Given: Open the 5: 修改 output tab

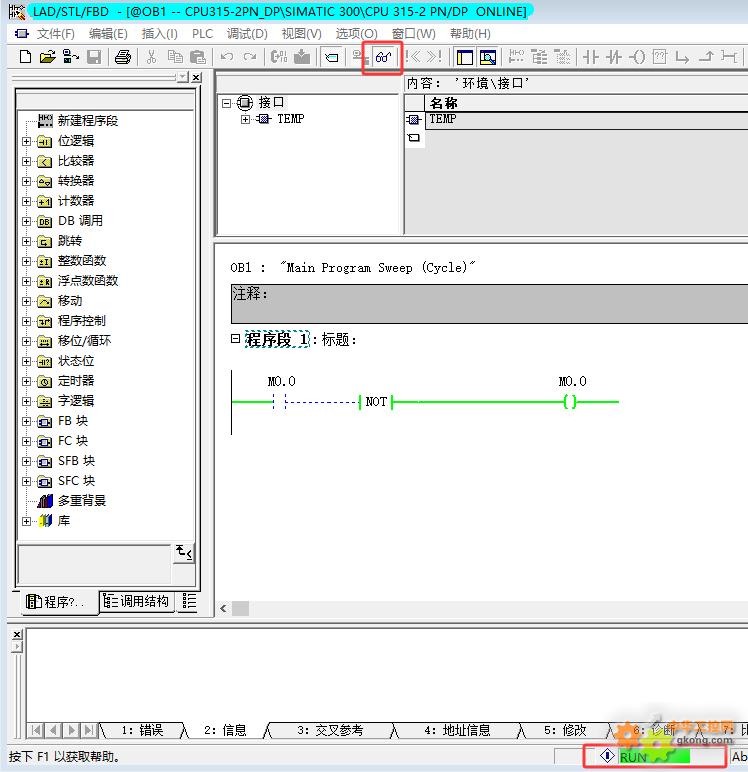Looking at the screenshot, I should pos(565,730).
